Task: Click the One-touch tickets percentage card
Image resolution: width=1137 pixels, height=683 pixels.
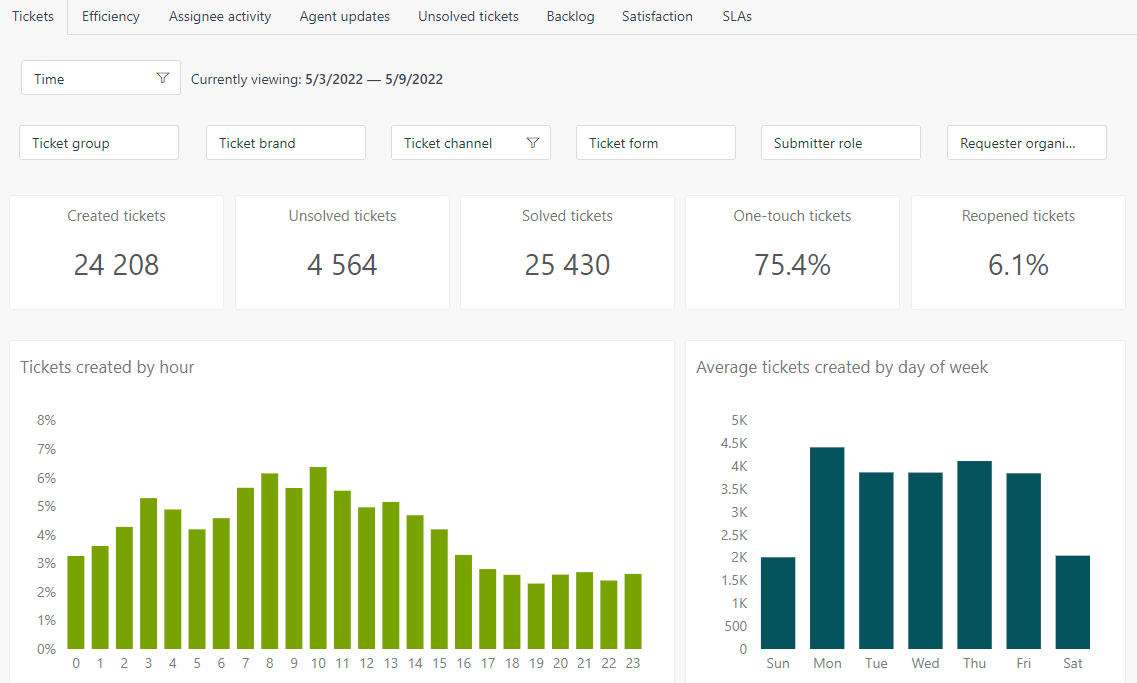Action: coord(791,252)
